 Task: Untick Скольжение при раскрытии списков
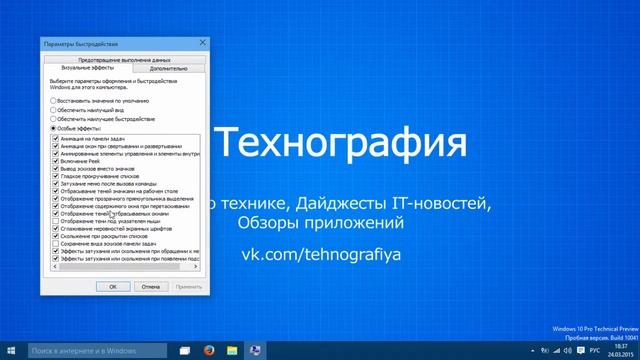56,236
